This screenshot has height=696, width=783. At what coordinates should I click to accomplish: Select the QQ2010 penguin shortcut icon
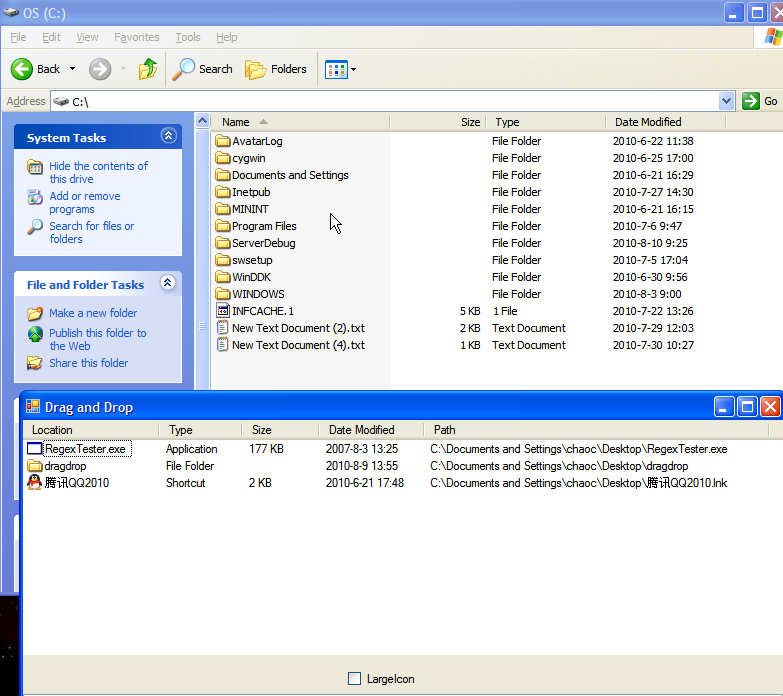tap(35, 483)
